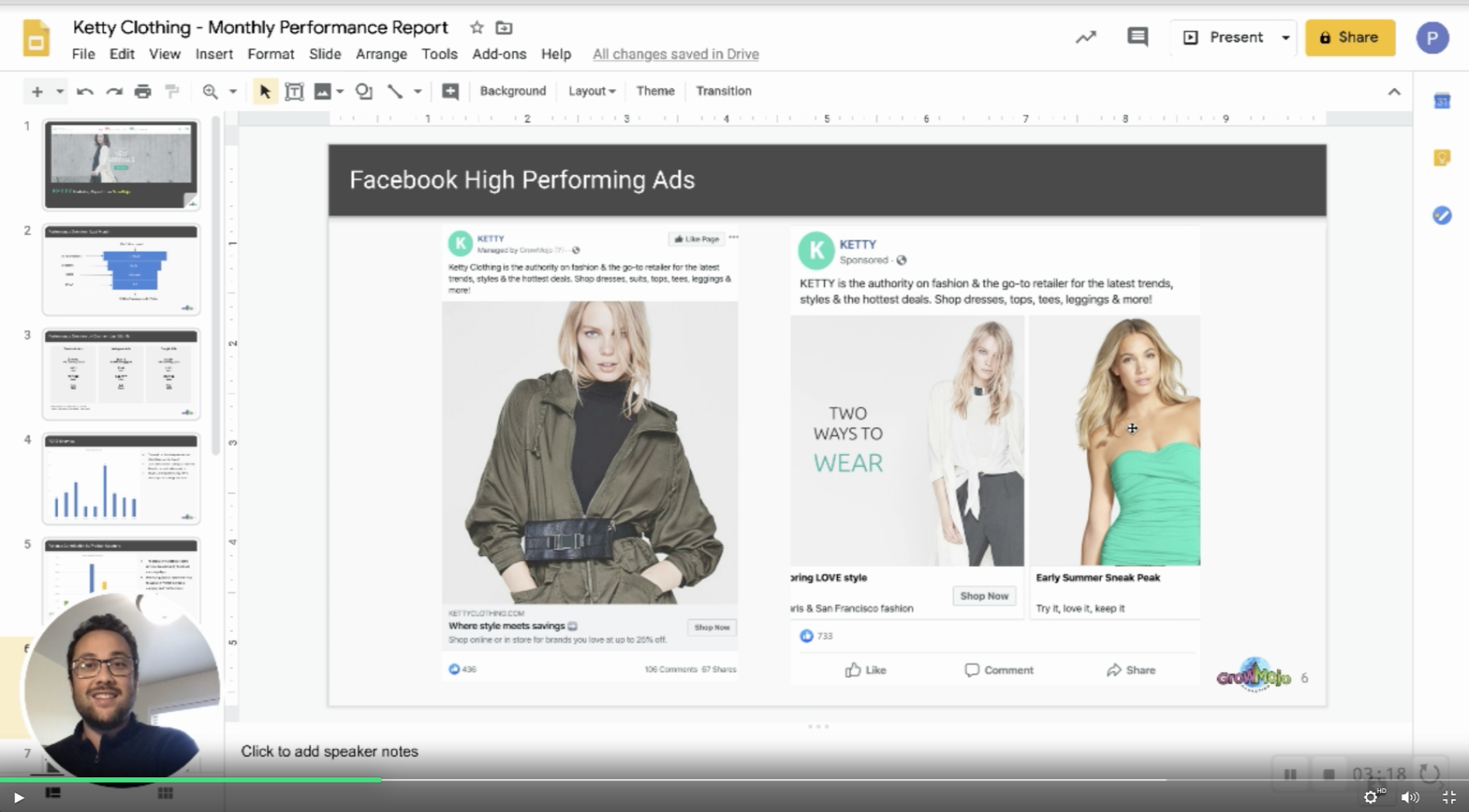The height and width of the screenshot is (812, 1469).
Task: Click the Present button
Action: coord(1223,38)
